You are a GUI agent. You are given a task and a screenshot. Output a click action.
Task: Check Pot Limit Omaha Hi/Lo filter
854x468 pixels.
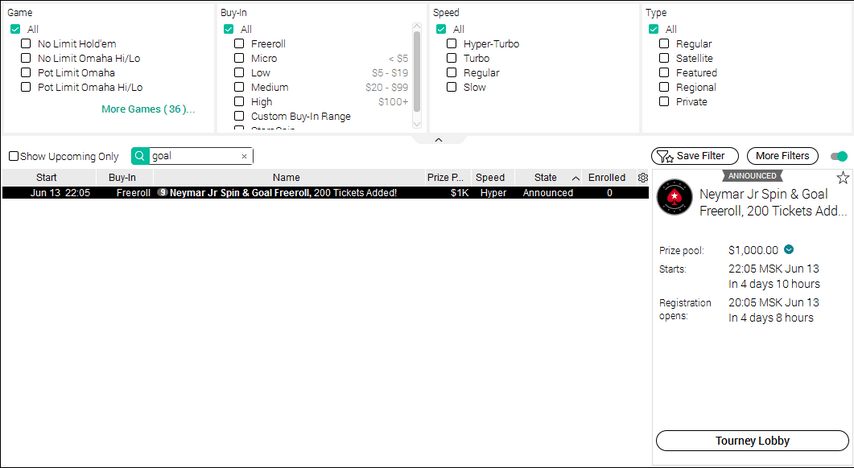click(26, 87)
